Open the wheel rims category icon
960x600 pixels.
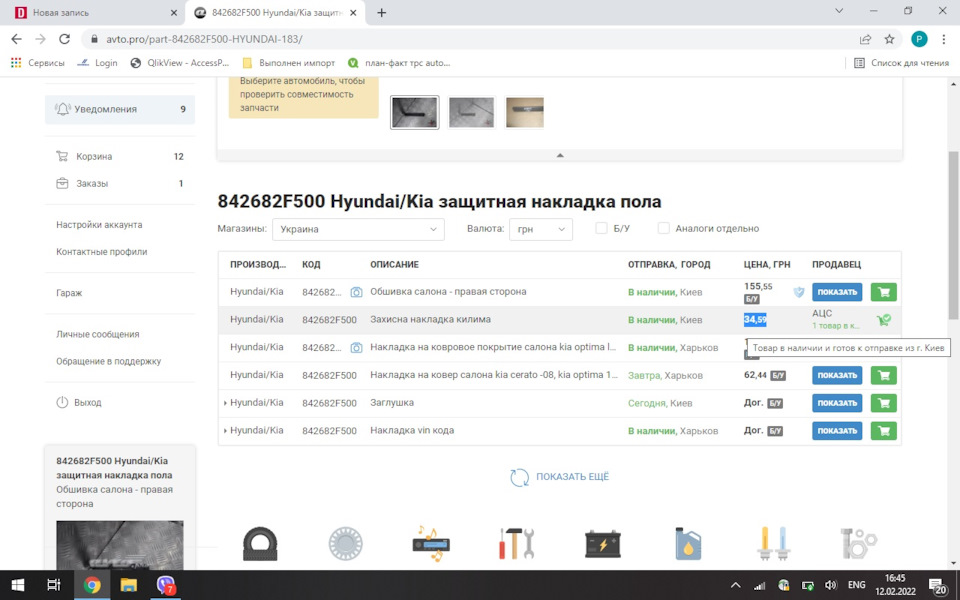346,544
